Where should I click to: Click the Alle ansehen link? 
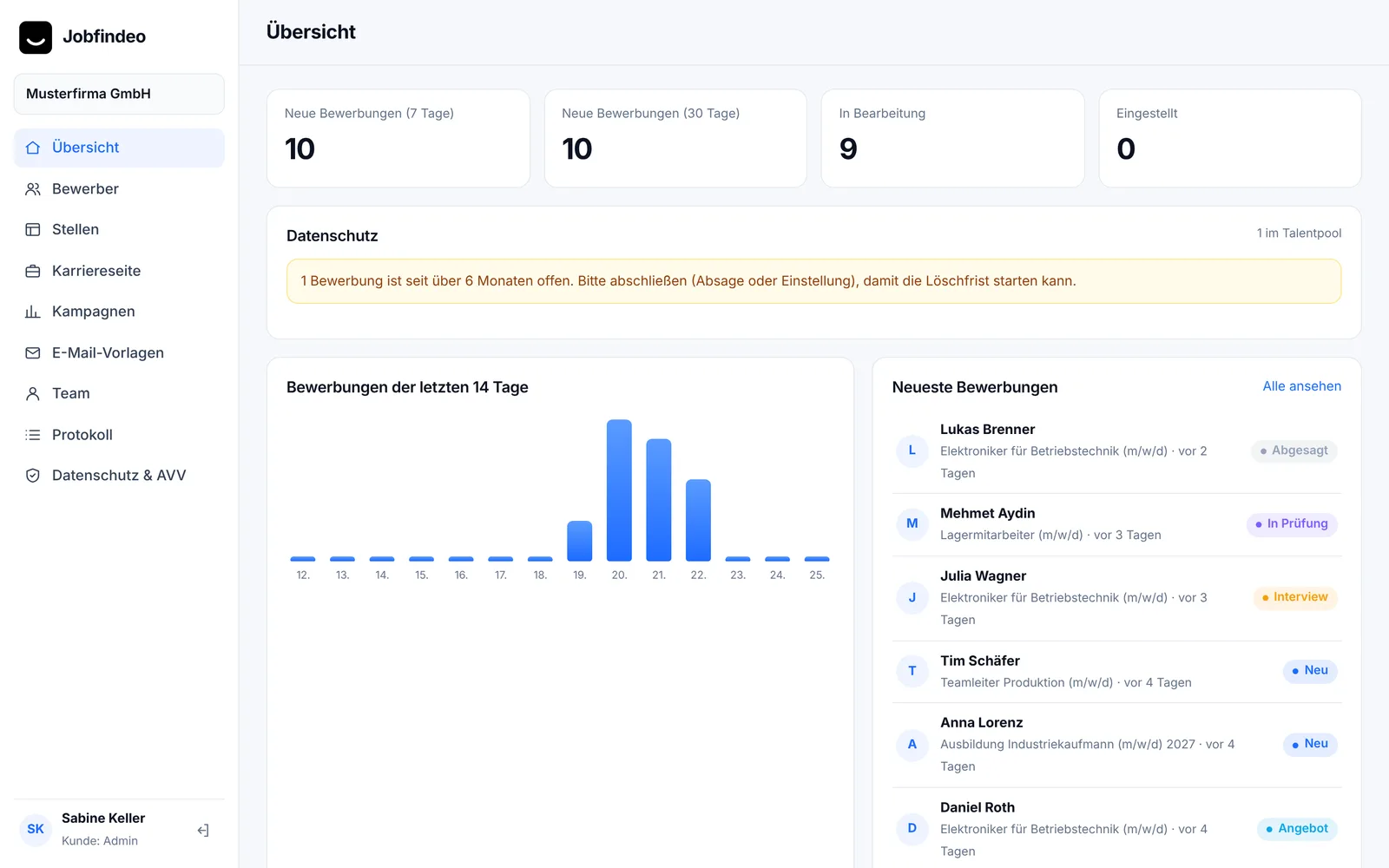[x=1301, y=386]
